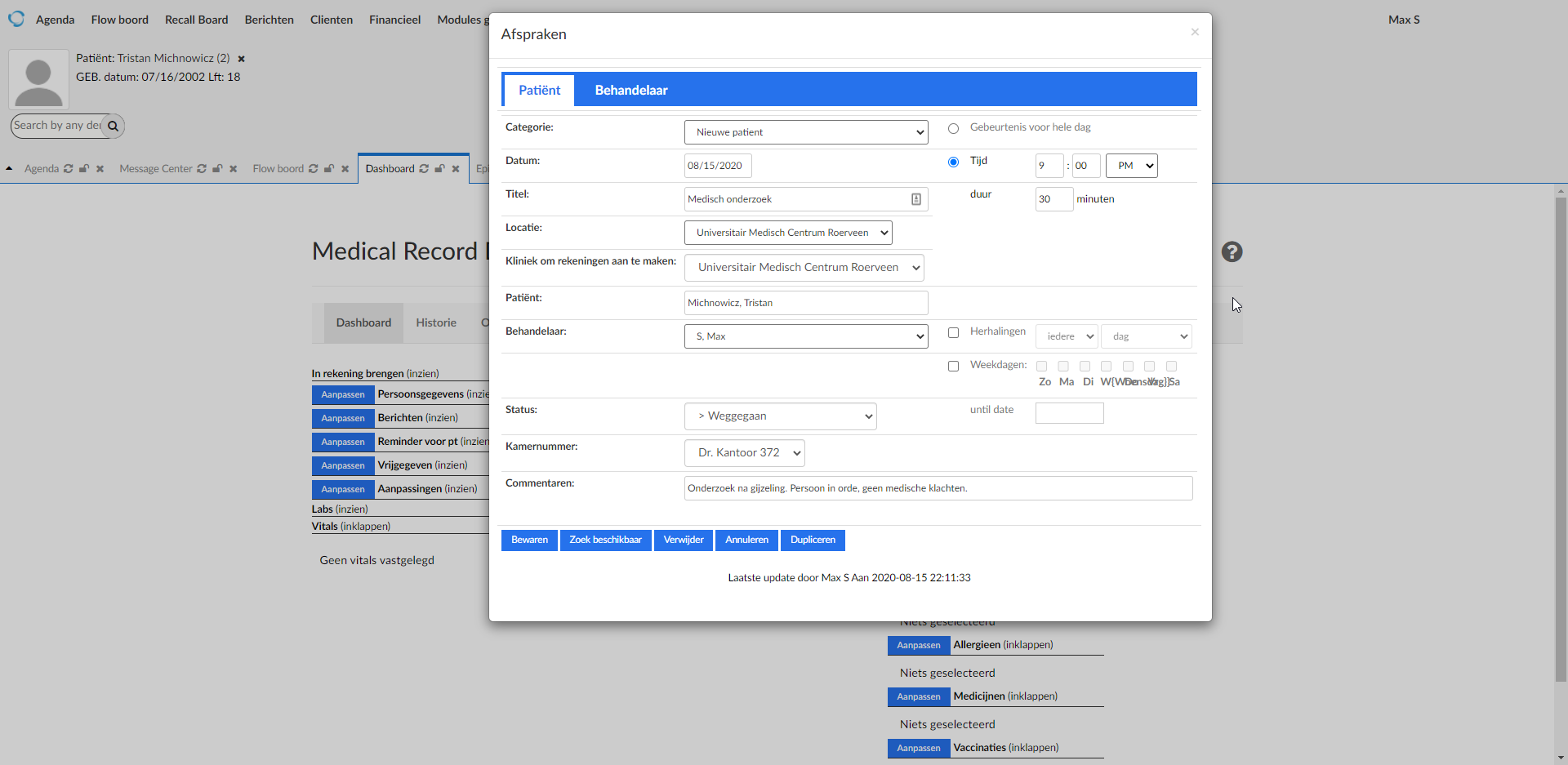Screen dimensions: 1568x765
Task: Refresh the Dashboard tab
Action: pyautogui.click(x=424, y=169)
